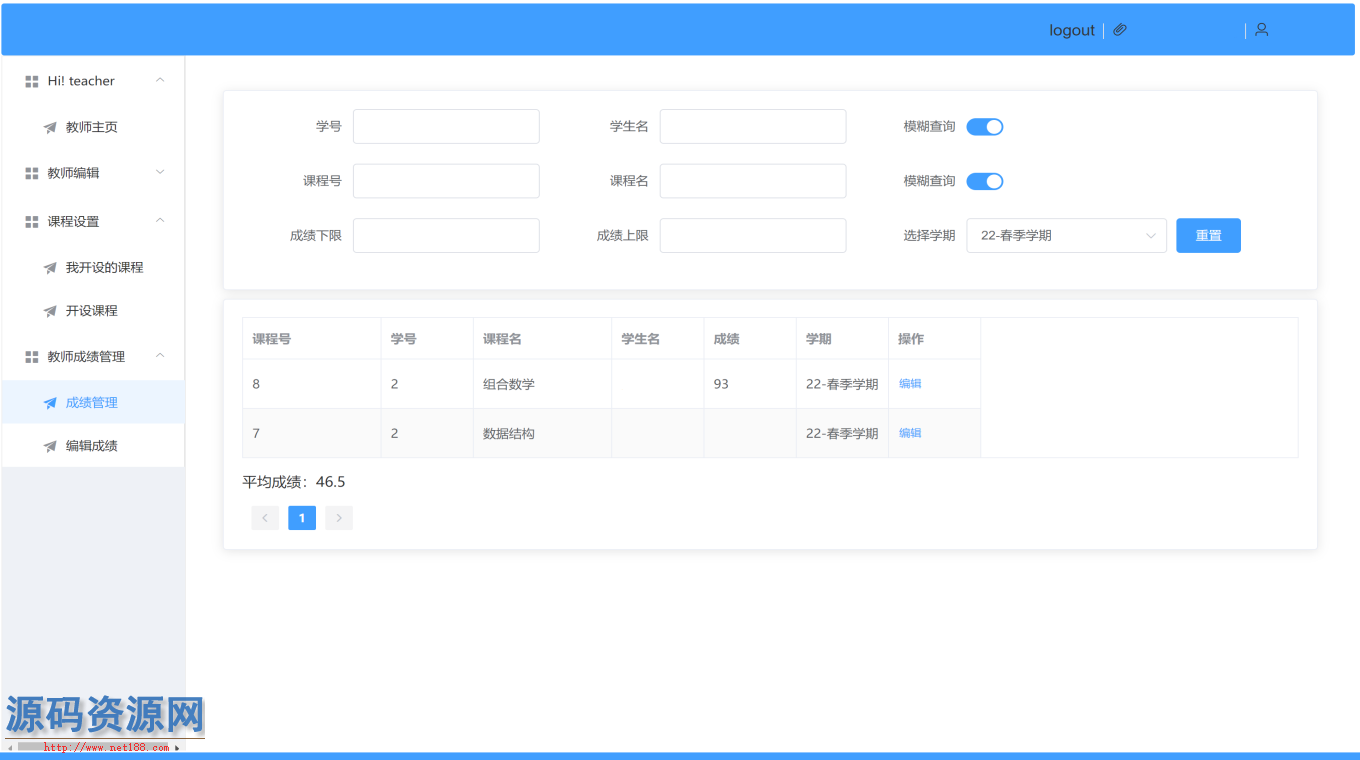This screenshot has height=760, width=1360.
Task: Click 编辑 link for 组合数学 row
Action: click(x=910, y=384)
